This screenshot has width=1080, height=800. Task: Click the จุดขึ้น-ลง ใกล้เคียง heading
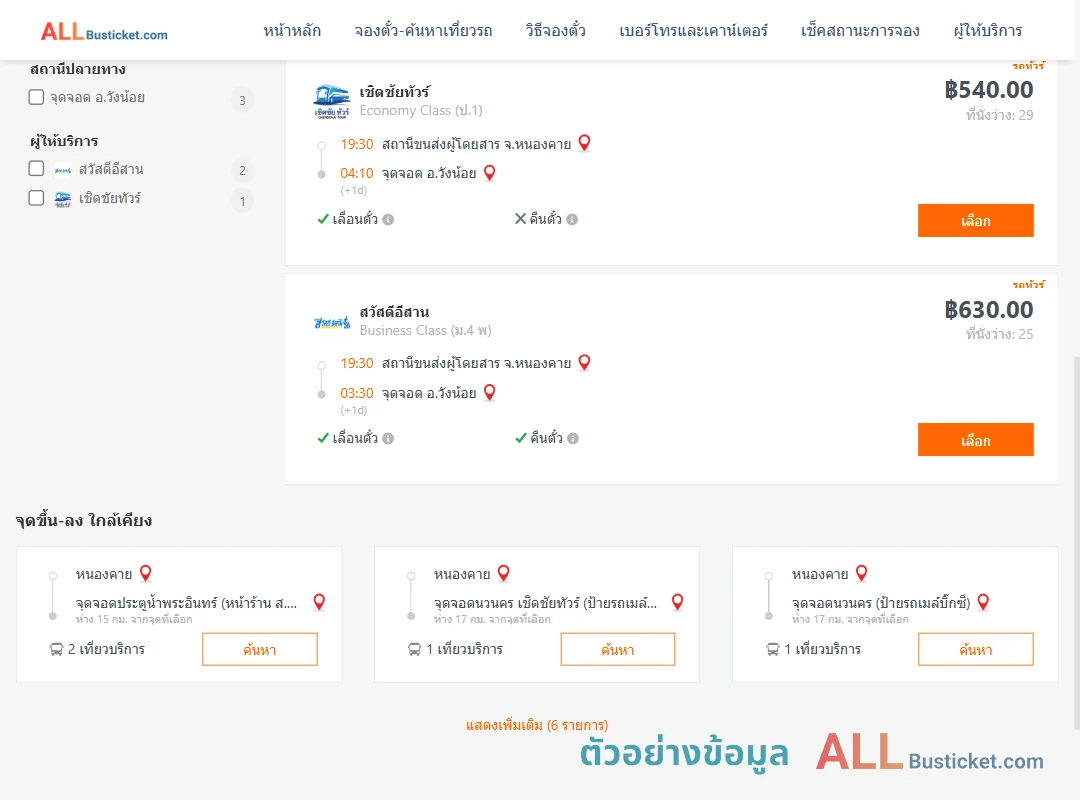[83, 520]
